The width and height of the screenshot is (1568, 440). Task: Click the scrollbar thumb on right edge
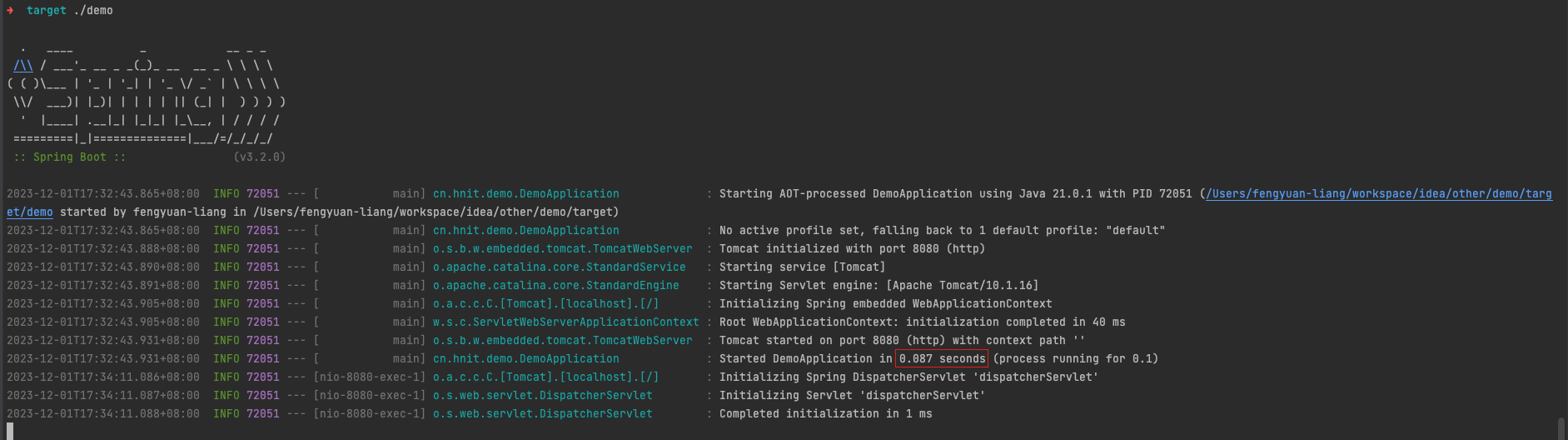click(x=1561, y=427)
